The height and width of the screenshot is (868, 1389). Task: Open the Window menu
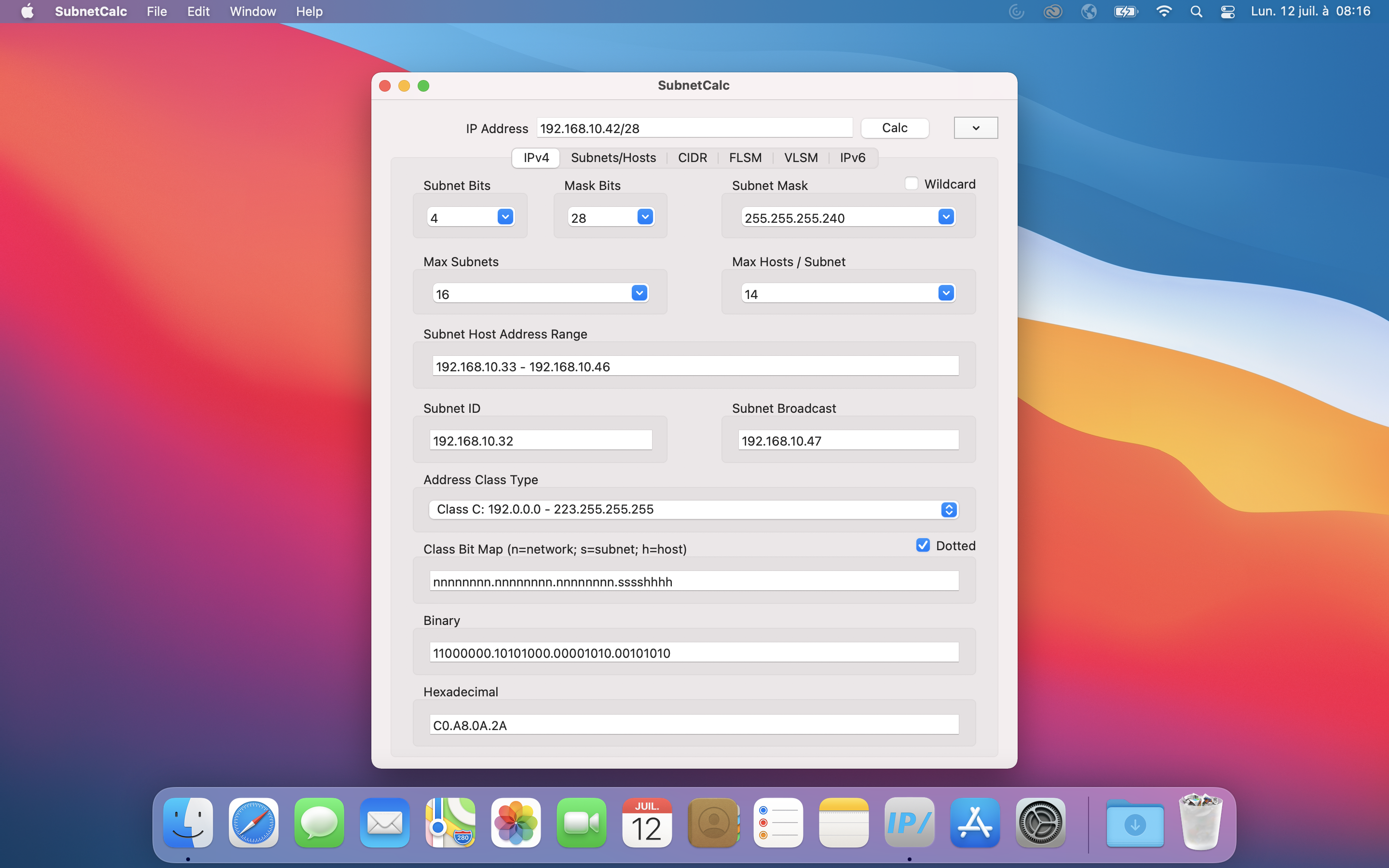click(253, 11)
